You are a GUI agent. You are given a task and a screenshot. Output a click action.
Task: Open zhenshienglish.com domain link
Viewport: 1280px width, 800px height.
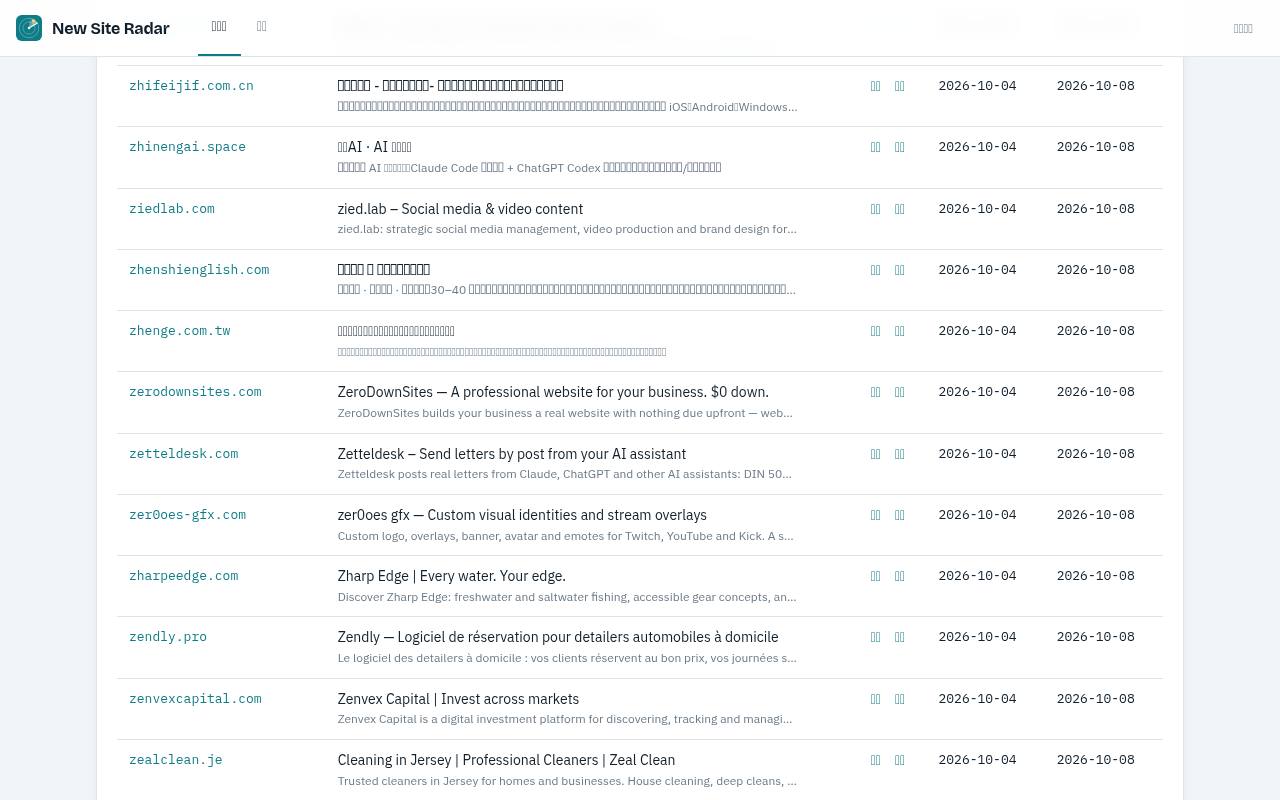[x=199, y=270]
